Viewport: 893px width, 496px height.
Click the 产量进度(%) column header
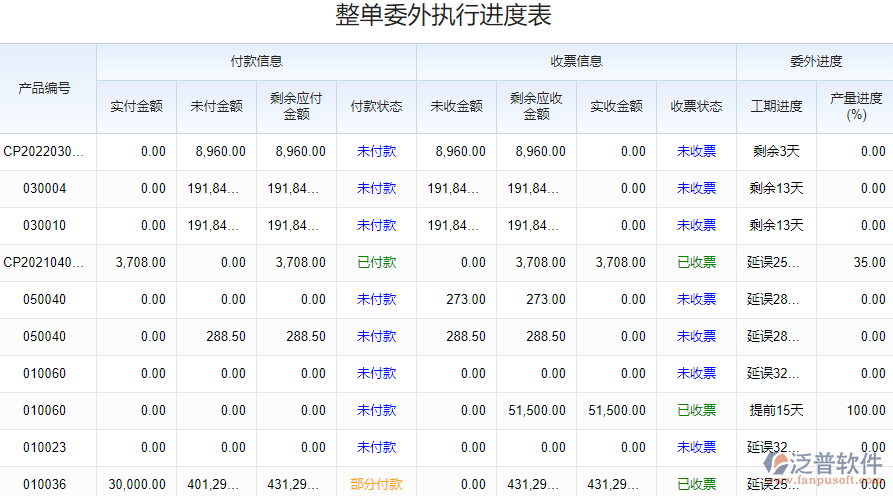(x=855, y=107)
